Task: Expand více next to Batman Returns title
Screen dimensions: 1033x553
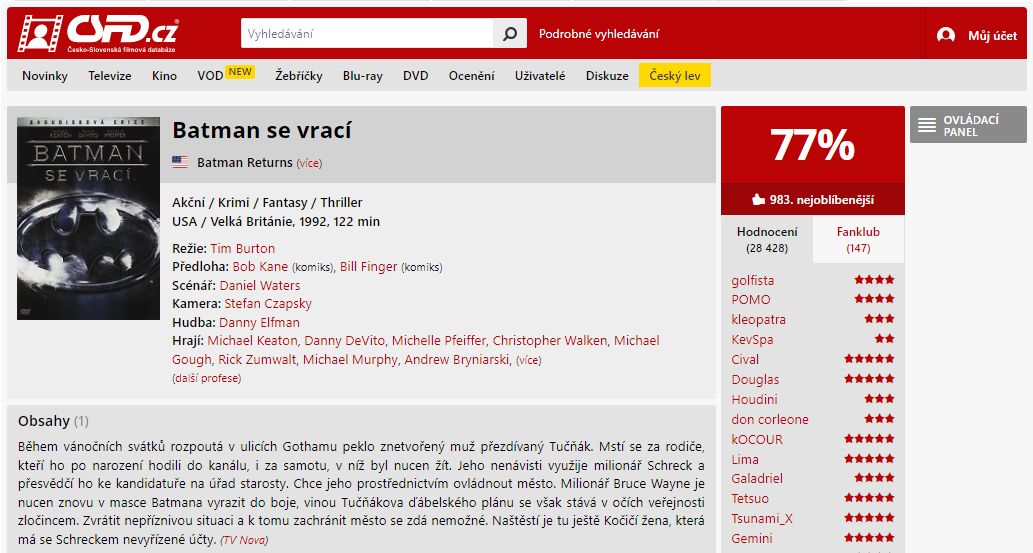Action: point(309,163)
